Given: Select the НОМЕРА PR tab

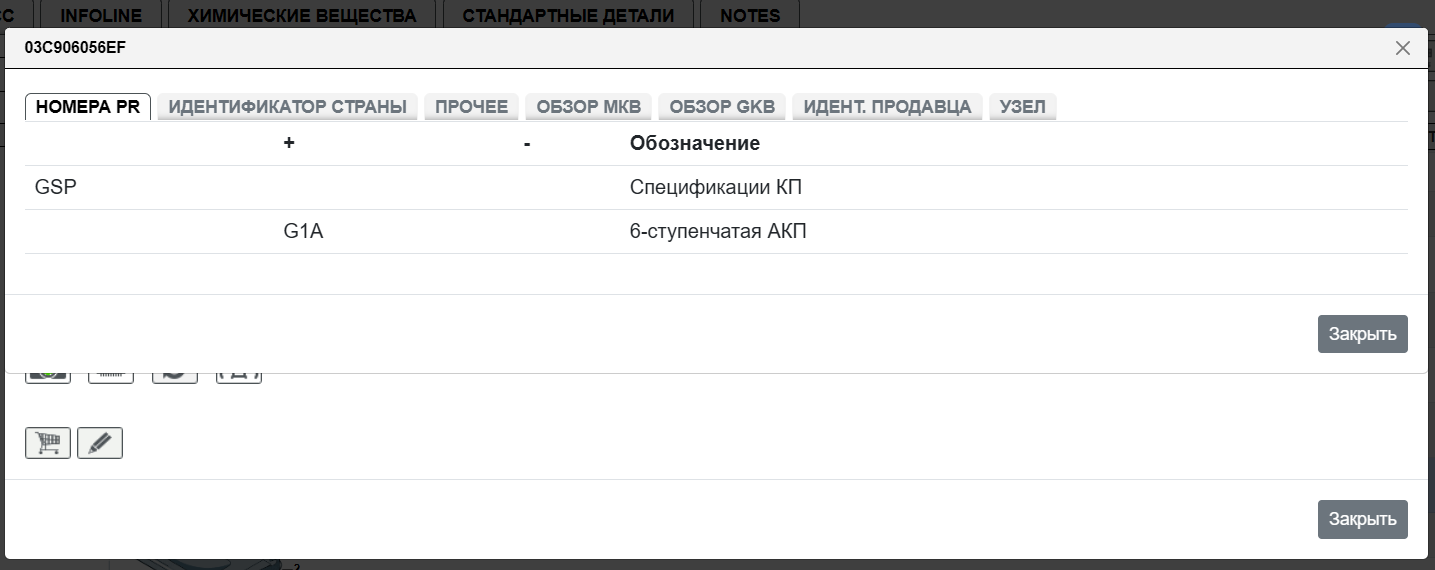Looking at the screenshot, I should (88, 107).
